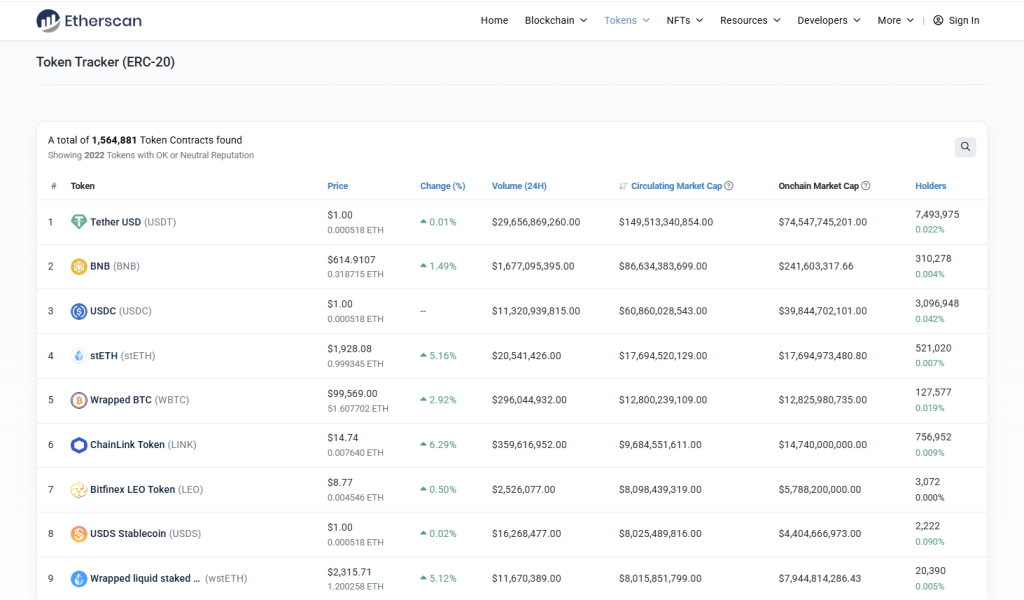Image resolution: width=1024 pixels, height=600 pixels.
Task: Expand the Developers dropdown menu
Action: click(x=829, y=20)
